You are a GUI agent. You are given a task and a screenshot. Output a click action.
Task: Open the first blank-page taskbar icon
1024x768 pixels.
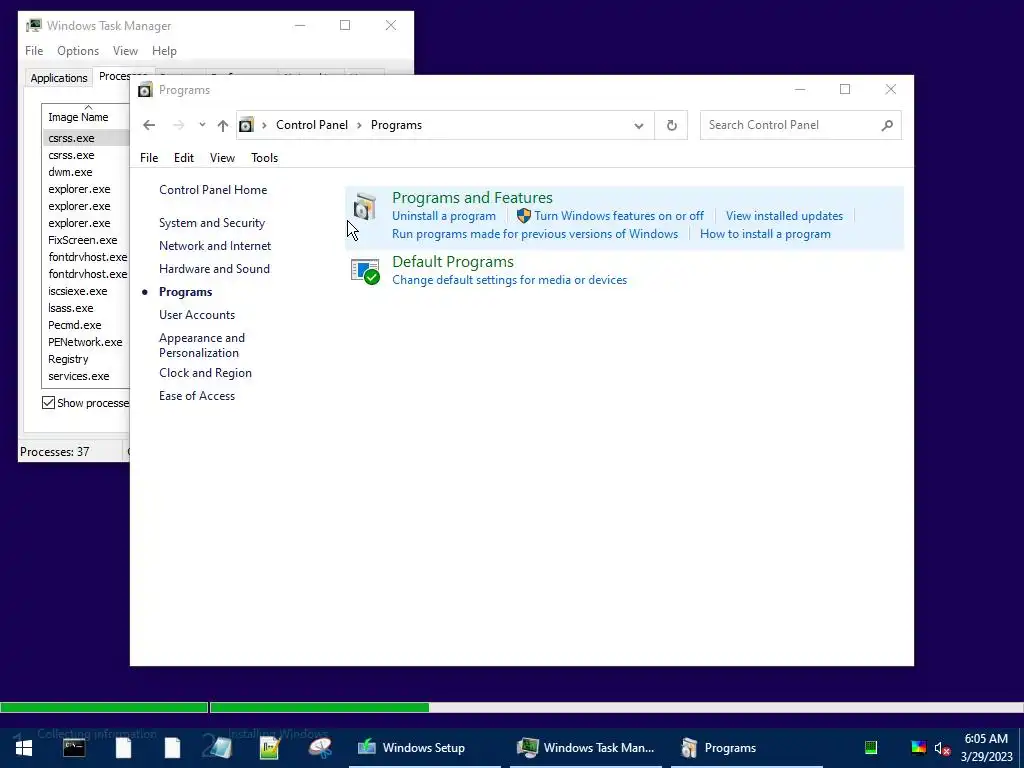(123, 748)
